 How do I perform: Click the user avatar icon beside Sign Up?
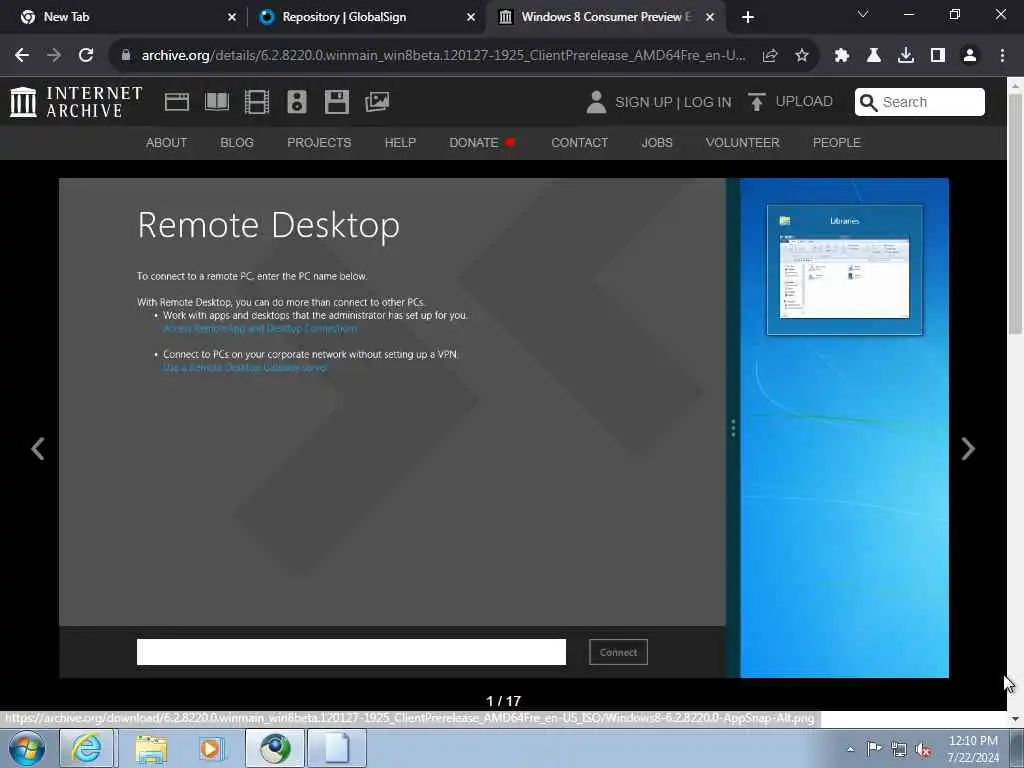[x=596, y=102]
